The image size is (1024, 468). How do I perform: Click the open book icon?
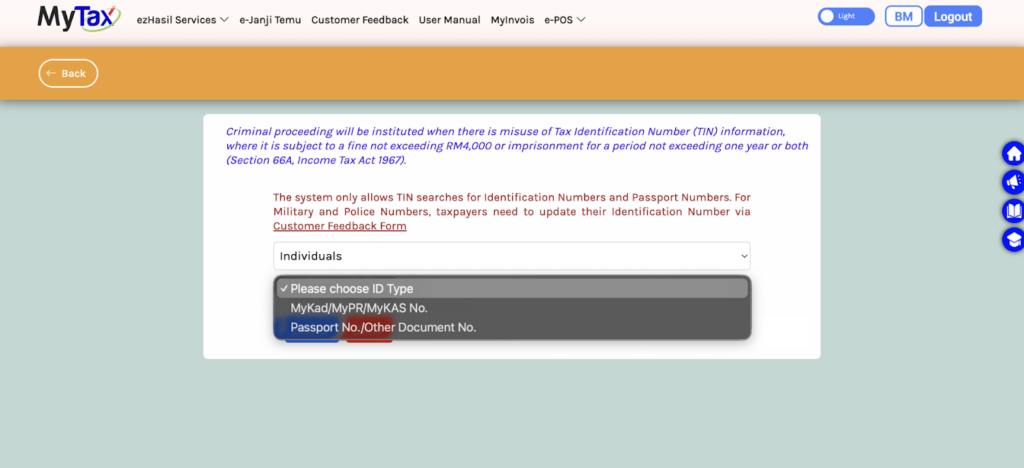[1012, 211]
